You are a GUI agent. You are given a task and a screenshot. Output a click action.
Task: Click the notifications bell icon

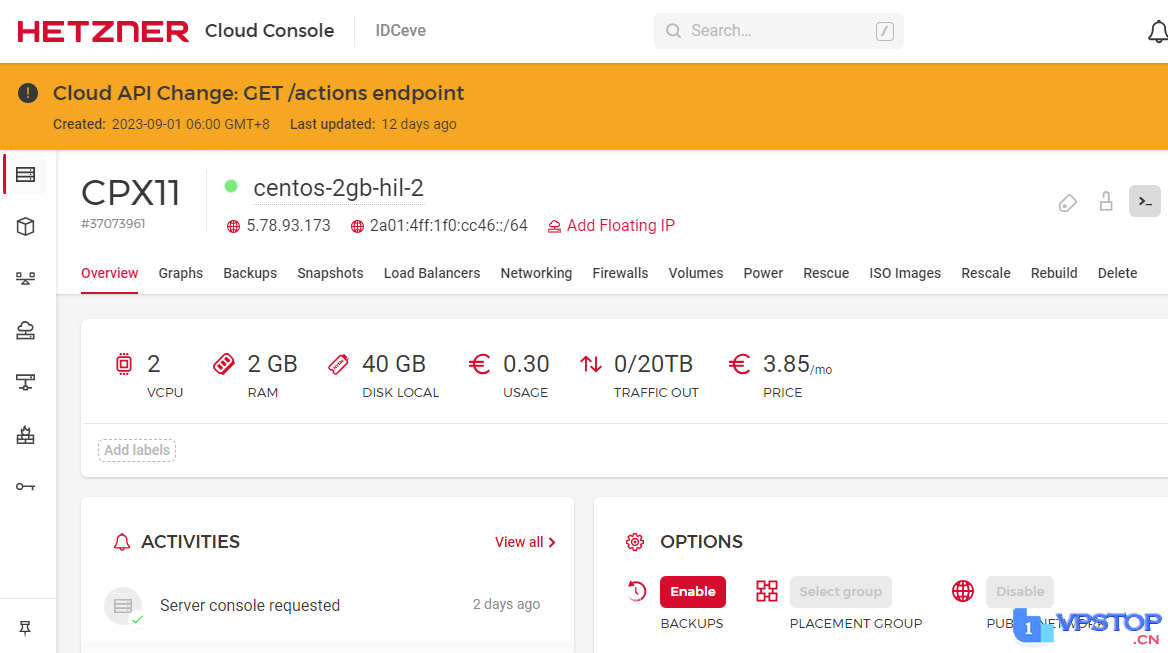(x=1157, y=31)
